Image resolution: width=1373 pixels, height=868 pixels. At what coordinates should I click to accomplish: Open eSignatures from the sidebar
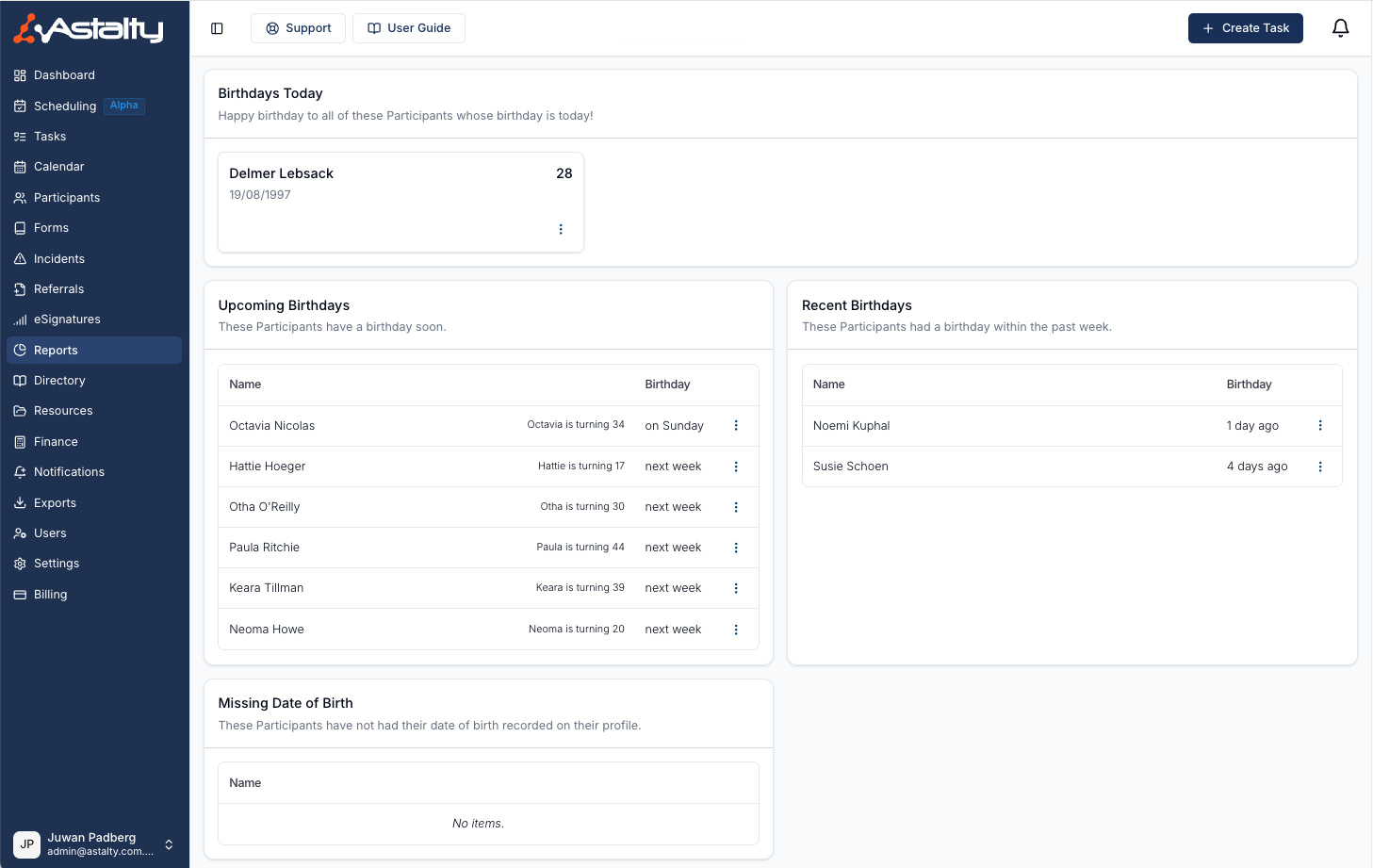67,319
